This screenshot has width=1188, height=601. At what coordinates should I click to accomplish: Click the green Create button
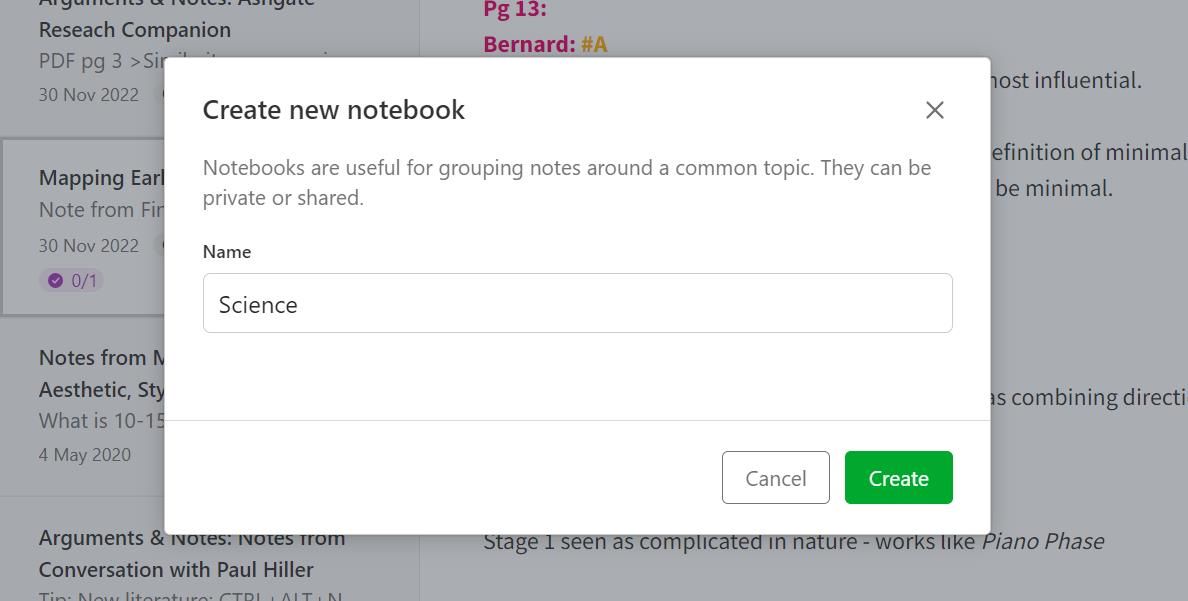(897, 477)
